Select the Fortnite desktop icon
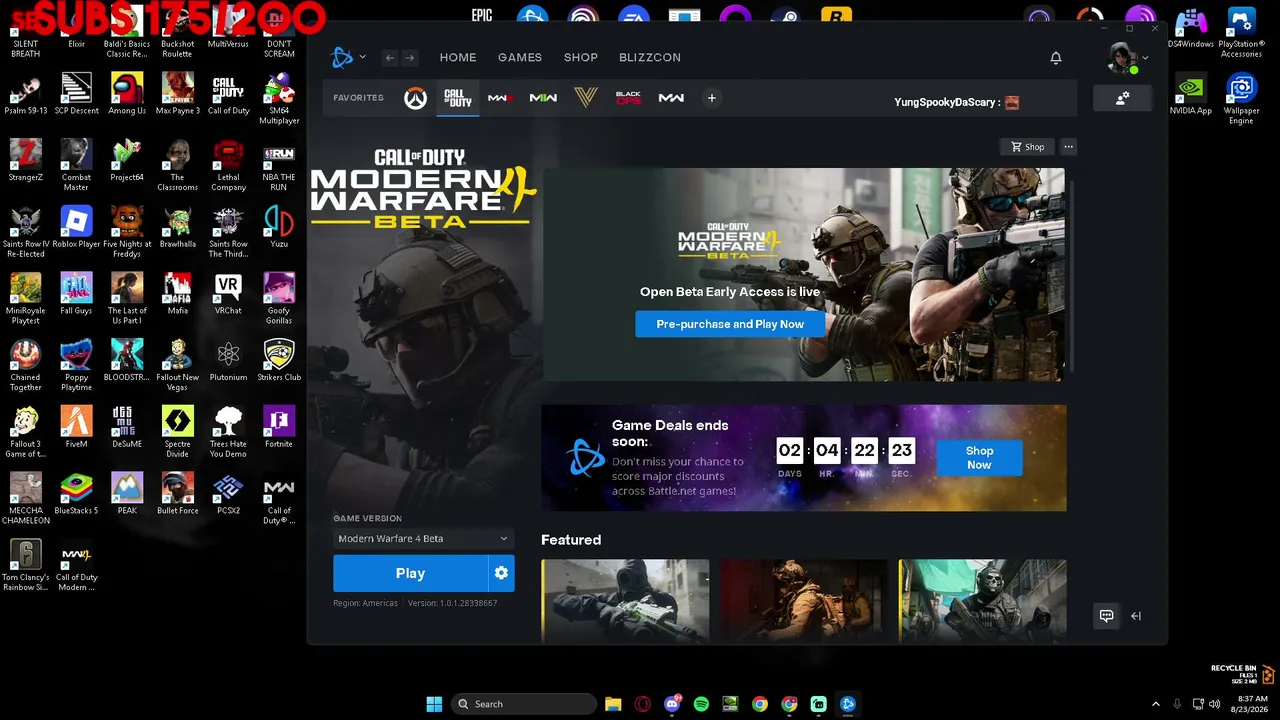Image resolution: width=1280 pixels, height=720 pixels. (x=279, y=427)
